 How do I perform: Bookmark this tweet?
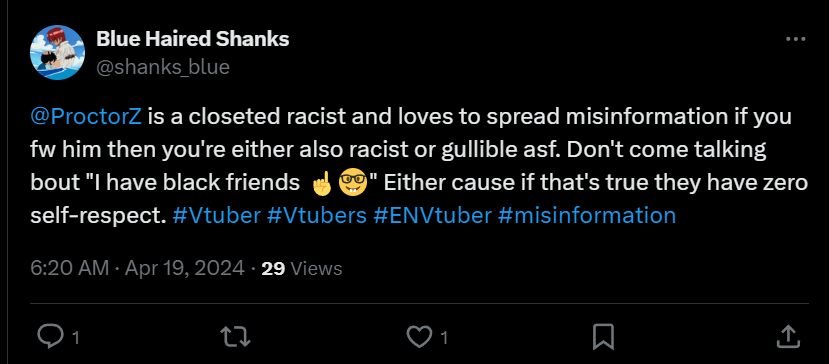pos(603,336)
